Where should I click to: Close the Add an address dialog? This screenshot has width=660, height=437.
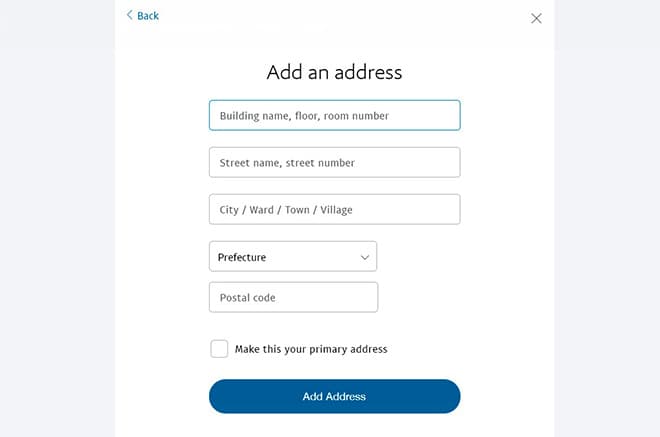(x=536, y=18)
